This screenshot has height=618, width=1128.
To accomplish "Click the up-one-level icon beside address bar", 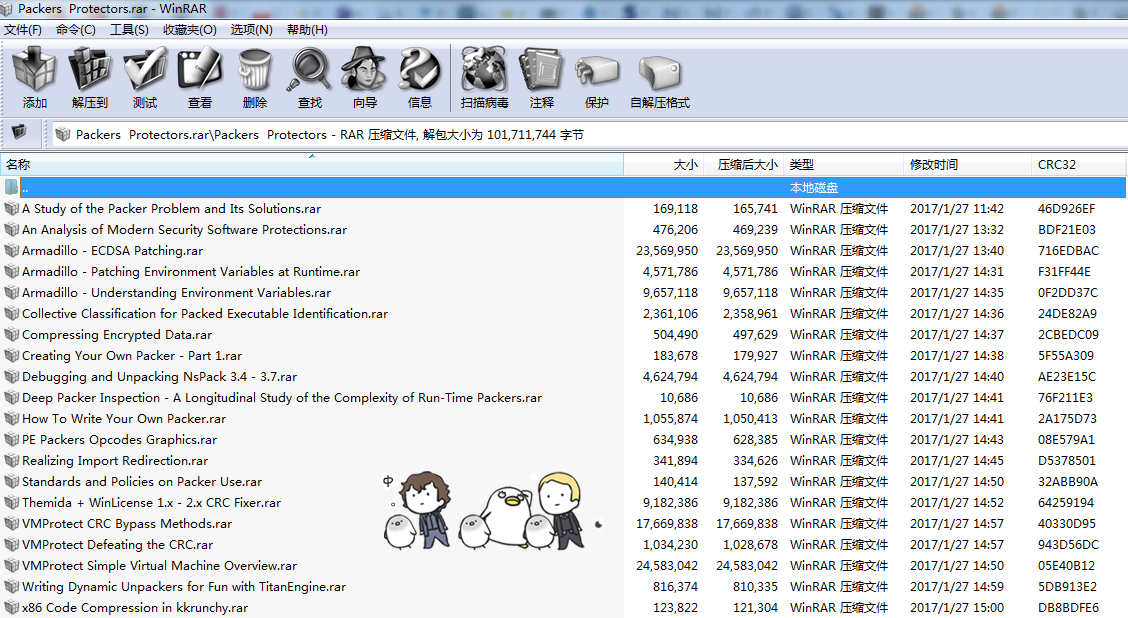I will point(19,132).
